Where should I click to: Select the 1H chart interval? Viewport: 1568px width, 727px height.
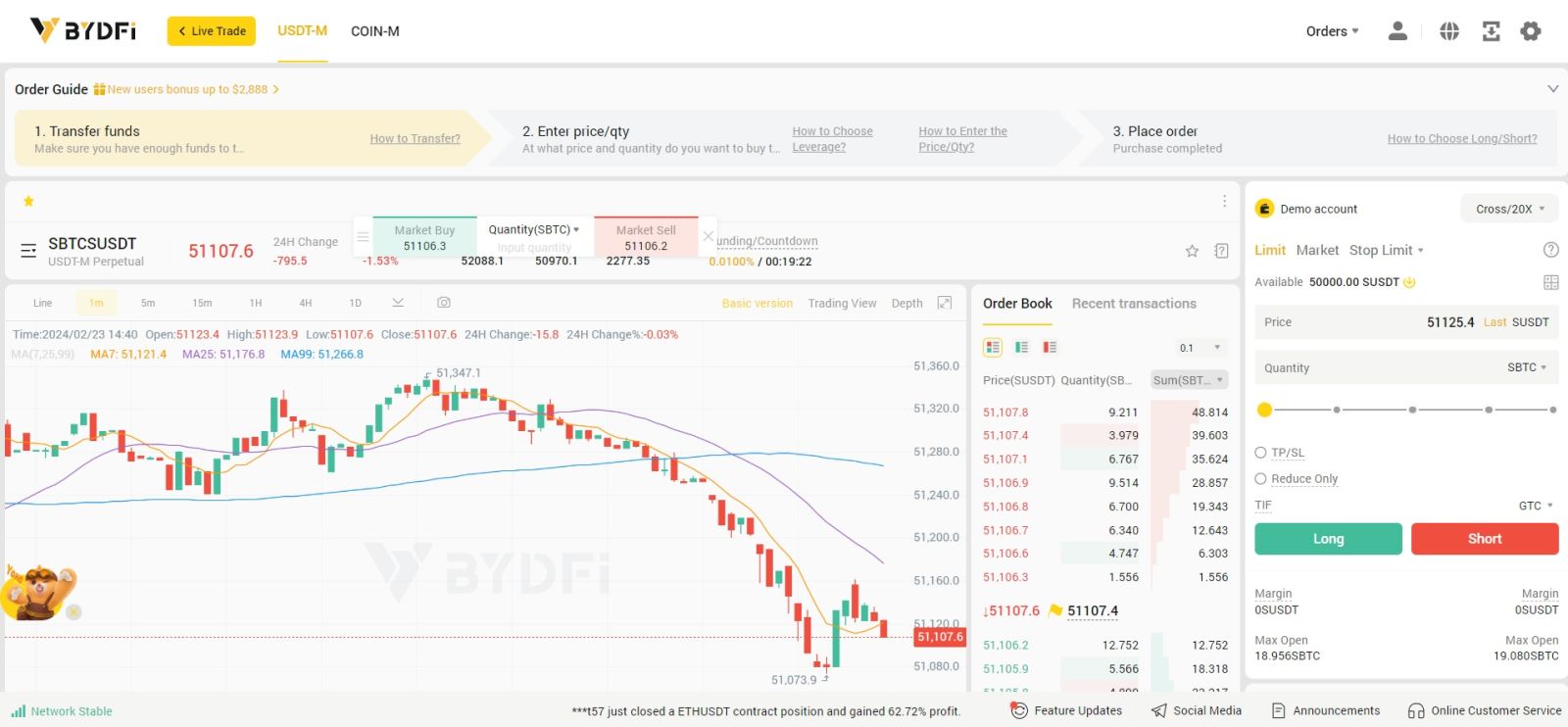[x=256, y=303]
